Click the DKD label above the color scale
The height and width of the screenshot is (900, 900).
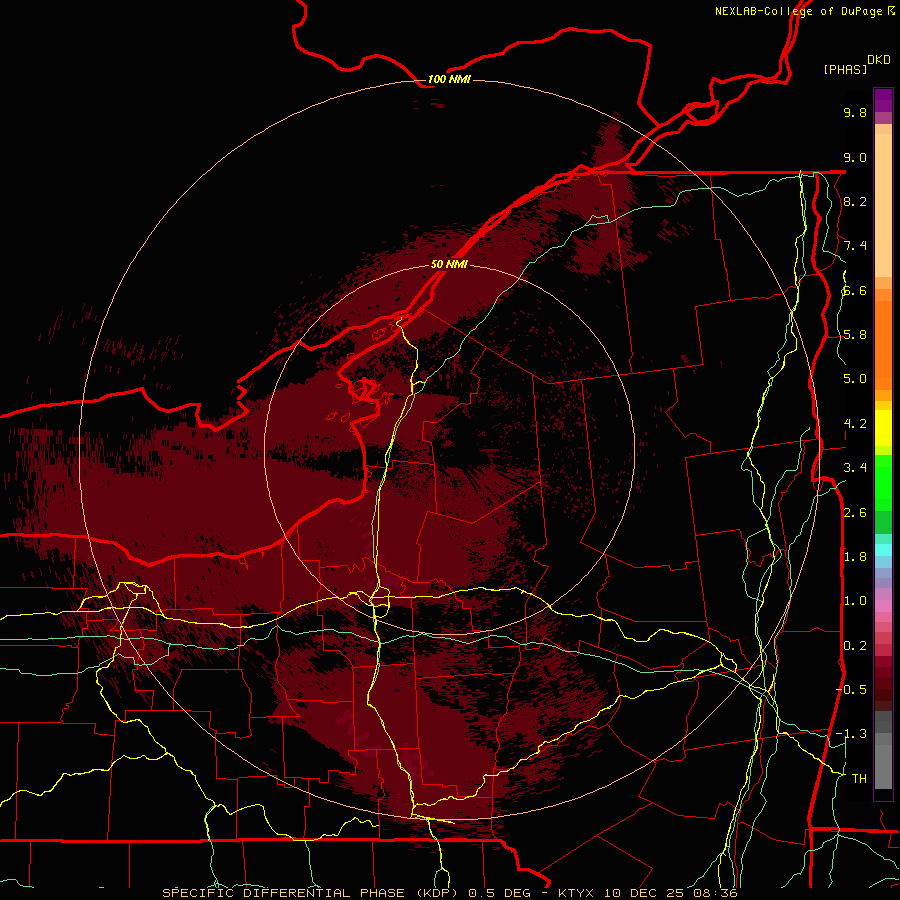879,60
